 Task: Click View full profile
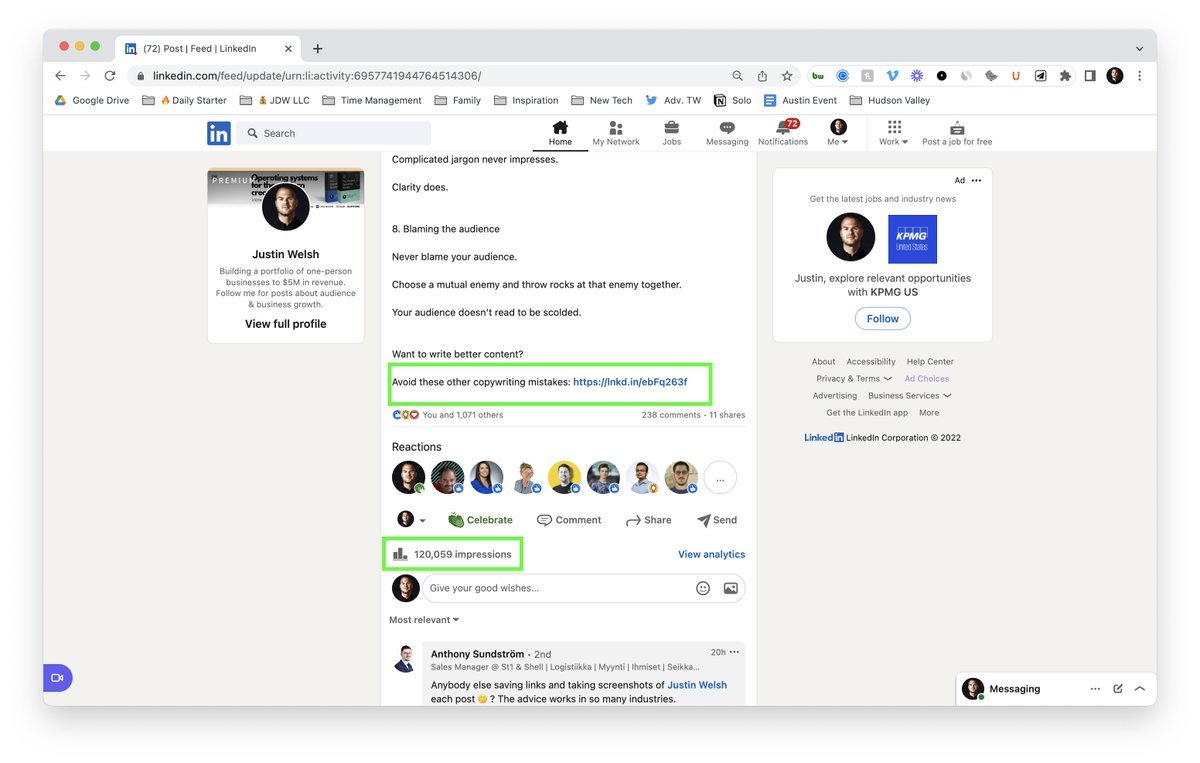tap(286, 324)
